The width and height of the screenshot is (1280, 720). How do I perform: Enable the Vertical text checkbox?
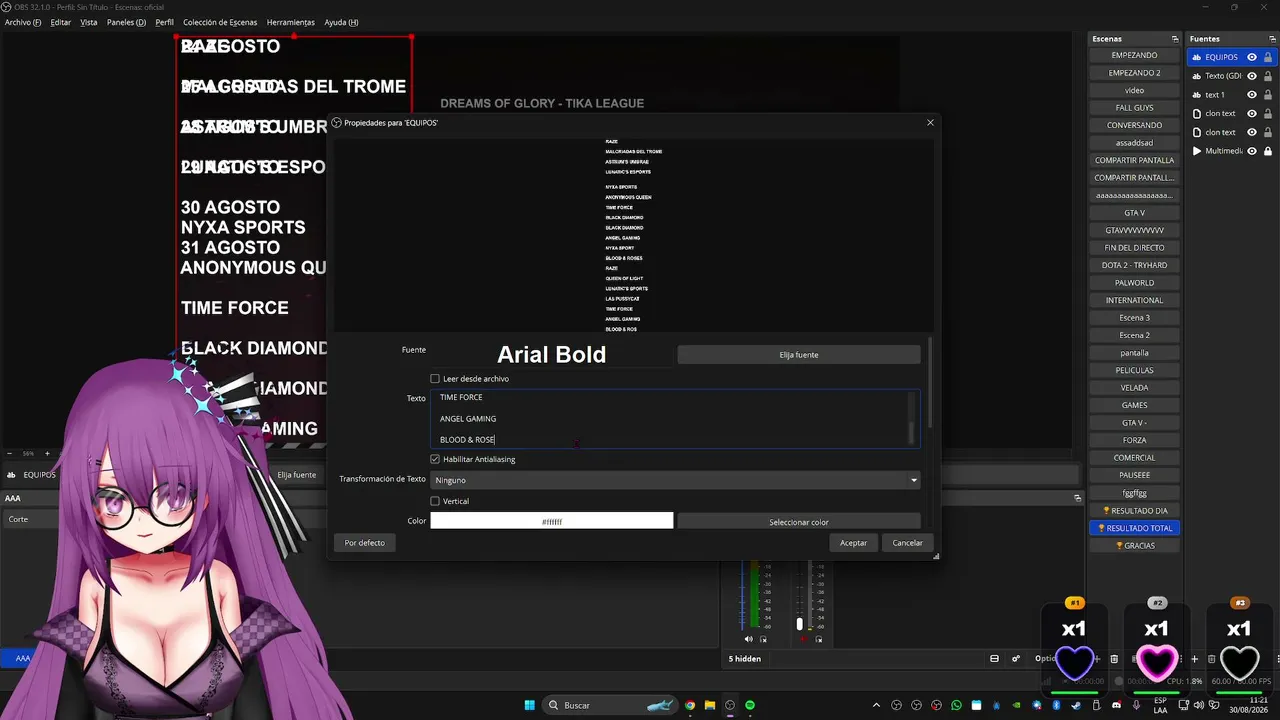click(435, 501)
